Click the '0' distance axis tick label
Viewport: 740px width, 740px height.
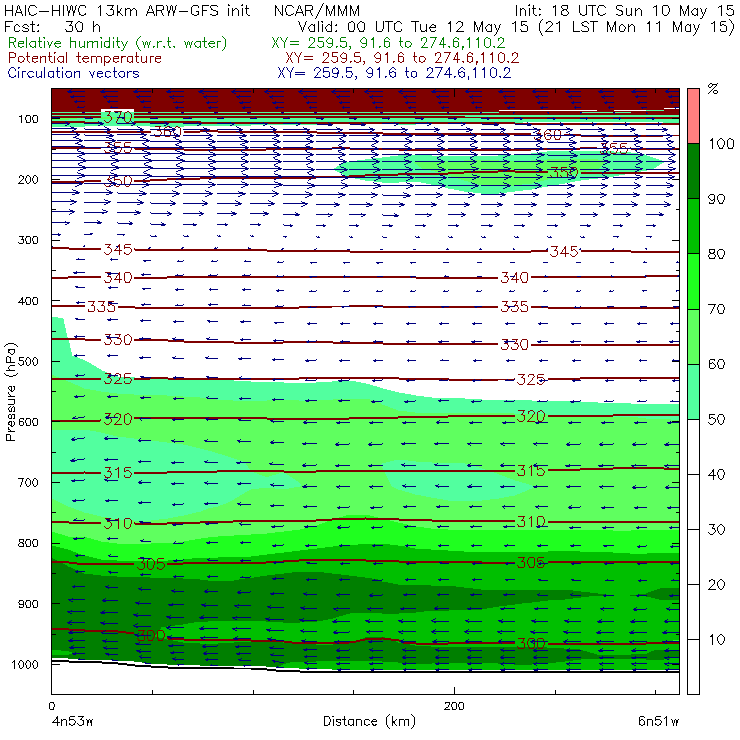click(x=51, y=706)
